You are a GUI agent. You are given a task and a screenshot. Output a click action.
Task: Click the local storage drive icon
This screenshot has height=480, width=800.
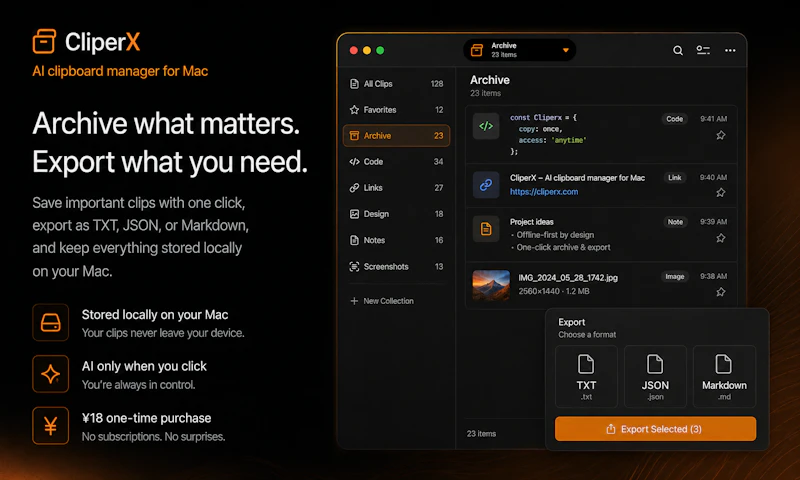[x=51, y=322]
